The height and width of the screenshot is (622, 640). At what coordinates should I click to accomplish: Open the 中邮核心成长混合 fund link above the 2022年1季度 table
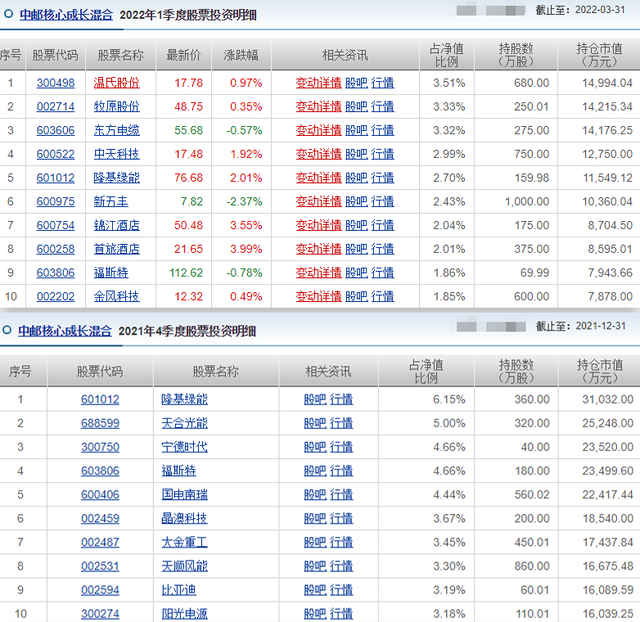(66, 15)
